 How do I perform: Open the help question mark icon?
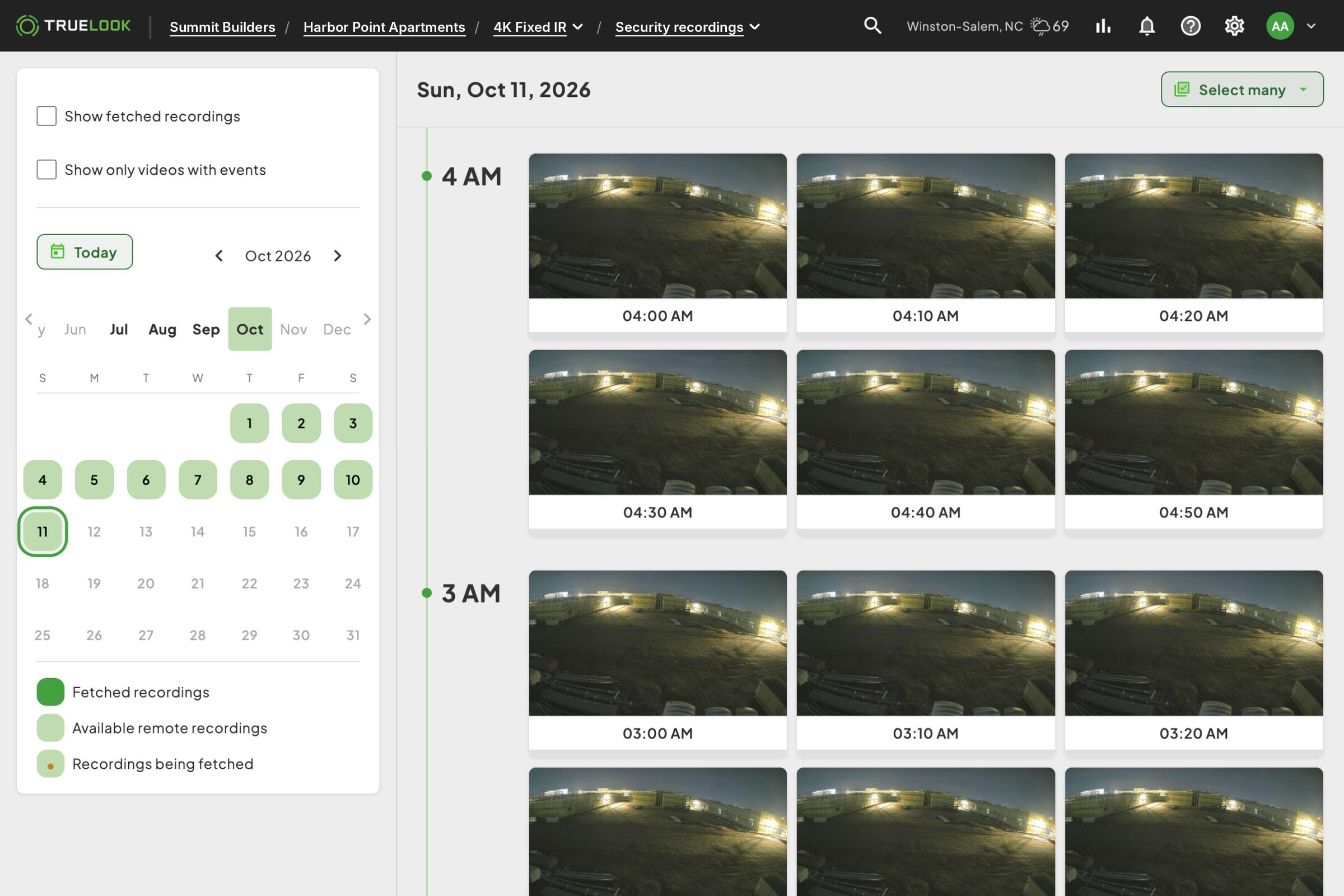pos(1191,26)
